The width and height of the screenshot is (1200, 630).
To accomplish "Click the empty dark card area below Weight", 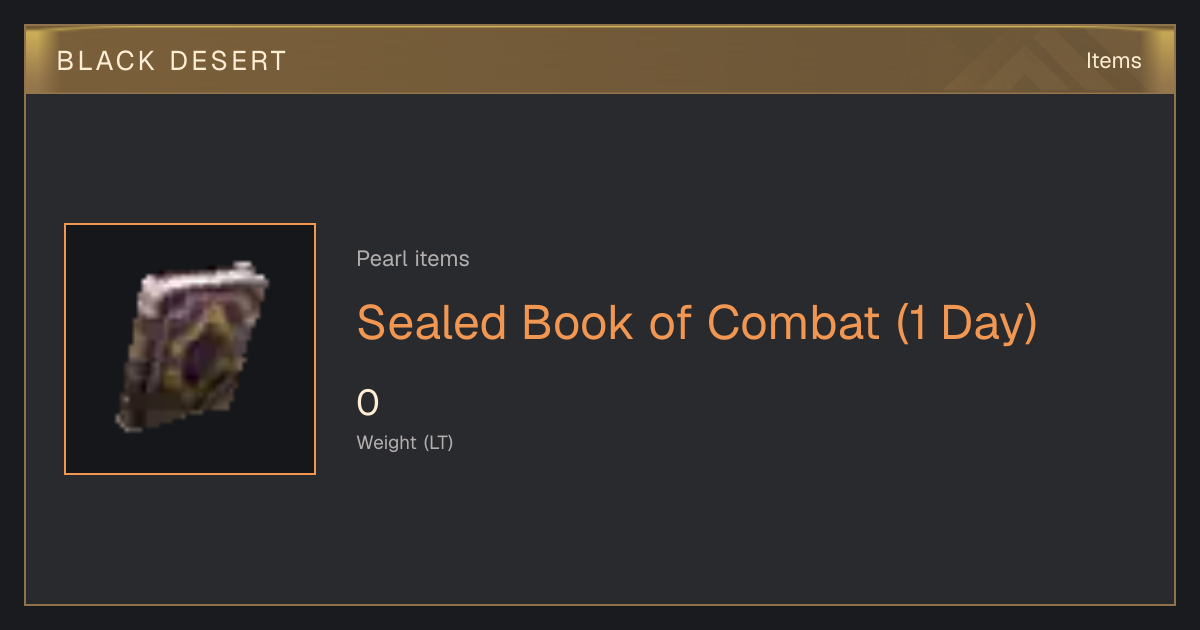I will 700,530.
